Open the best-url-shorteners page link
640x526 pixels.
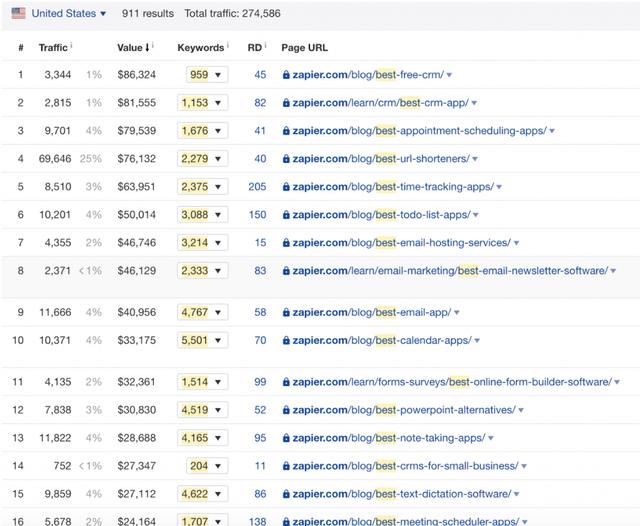click(x=381, y=159)
